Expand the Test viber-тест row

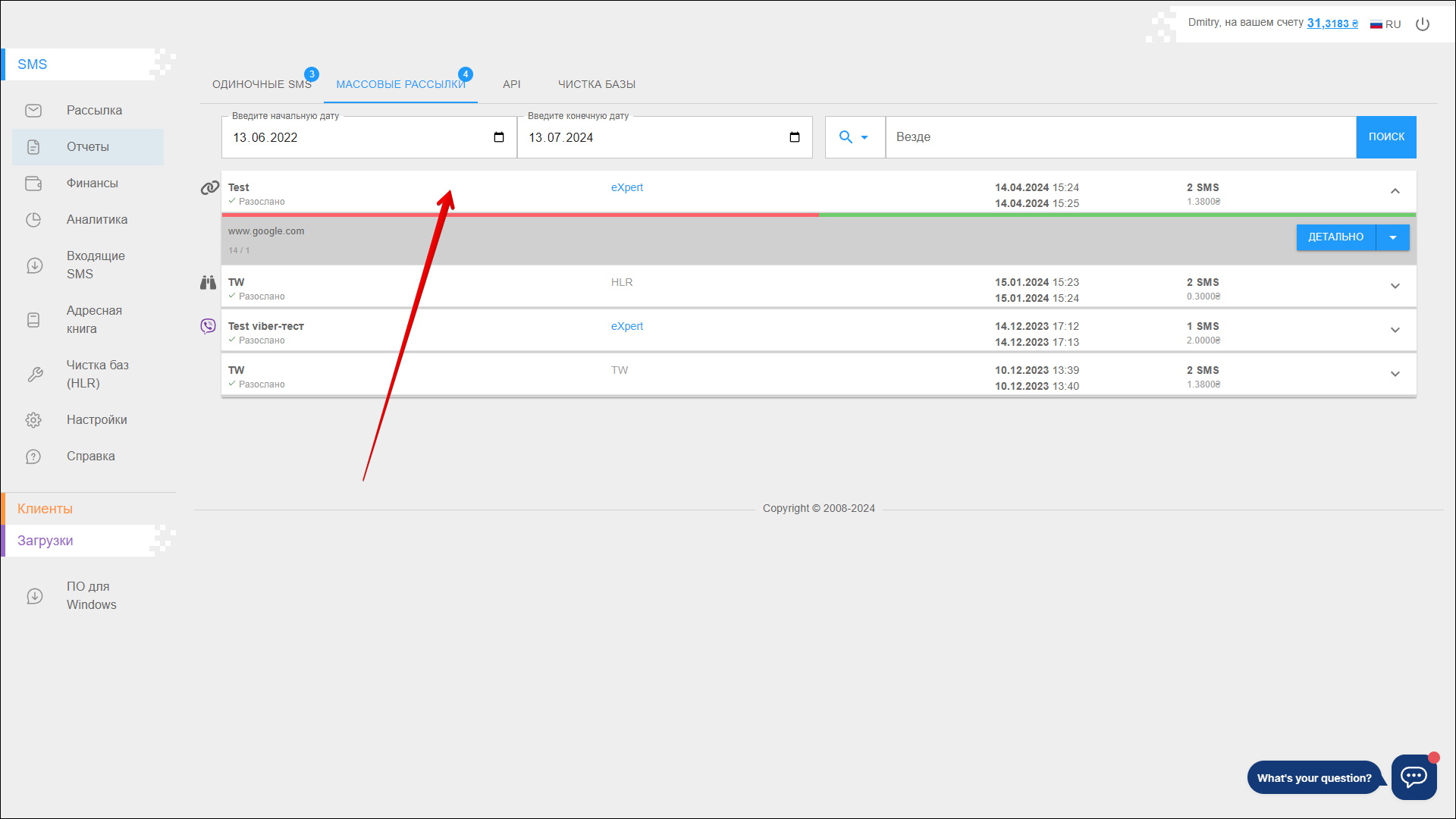point(1395,330)
